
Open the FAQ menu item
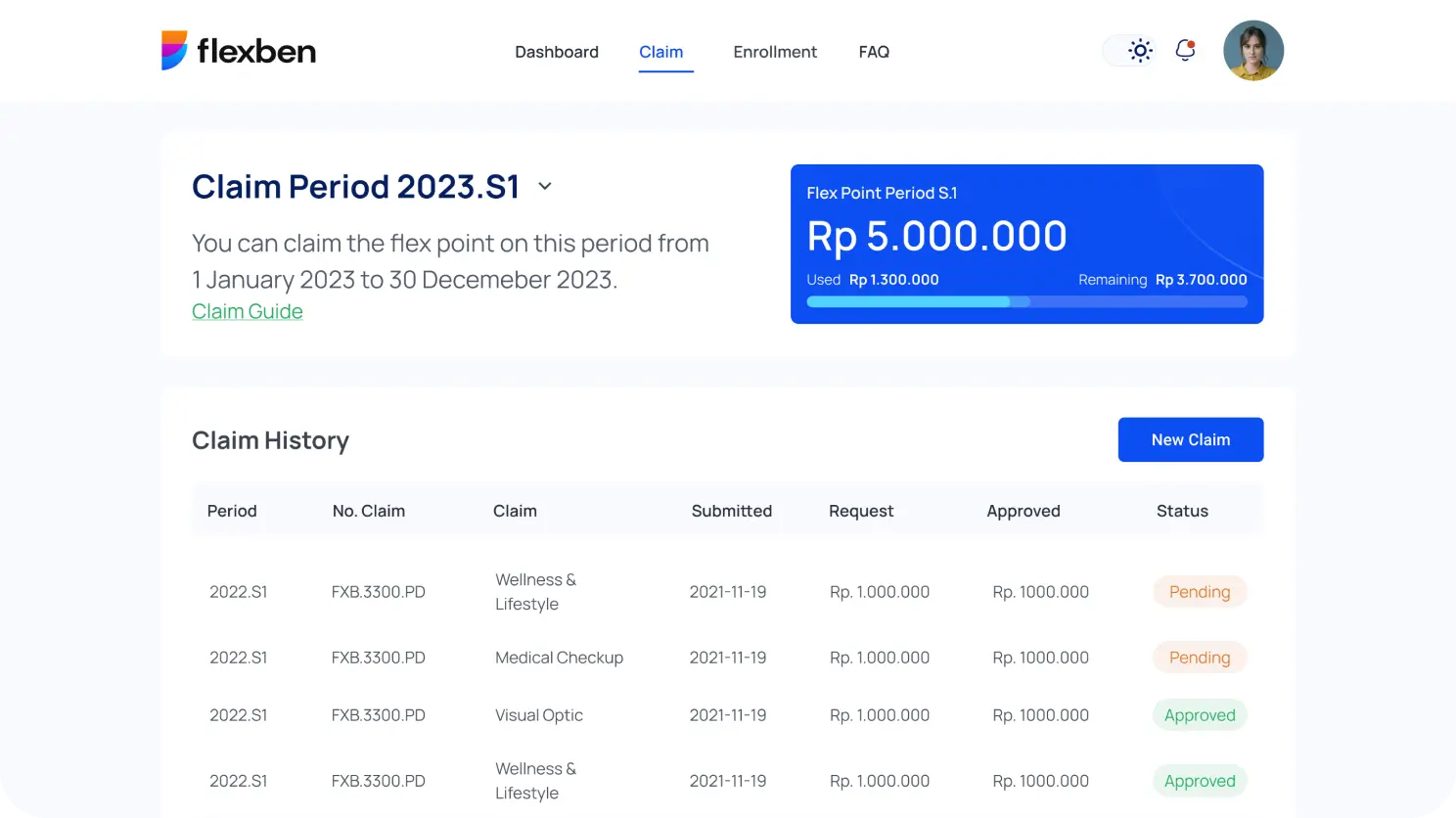pos(874,52)
